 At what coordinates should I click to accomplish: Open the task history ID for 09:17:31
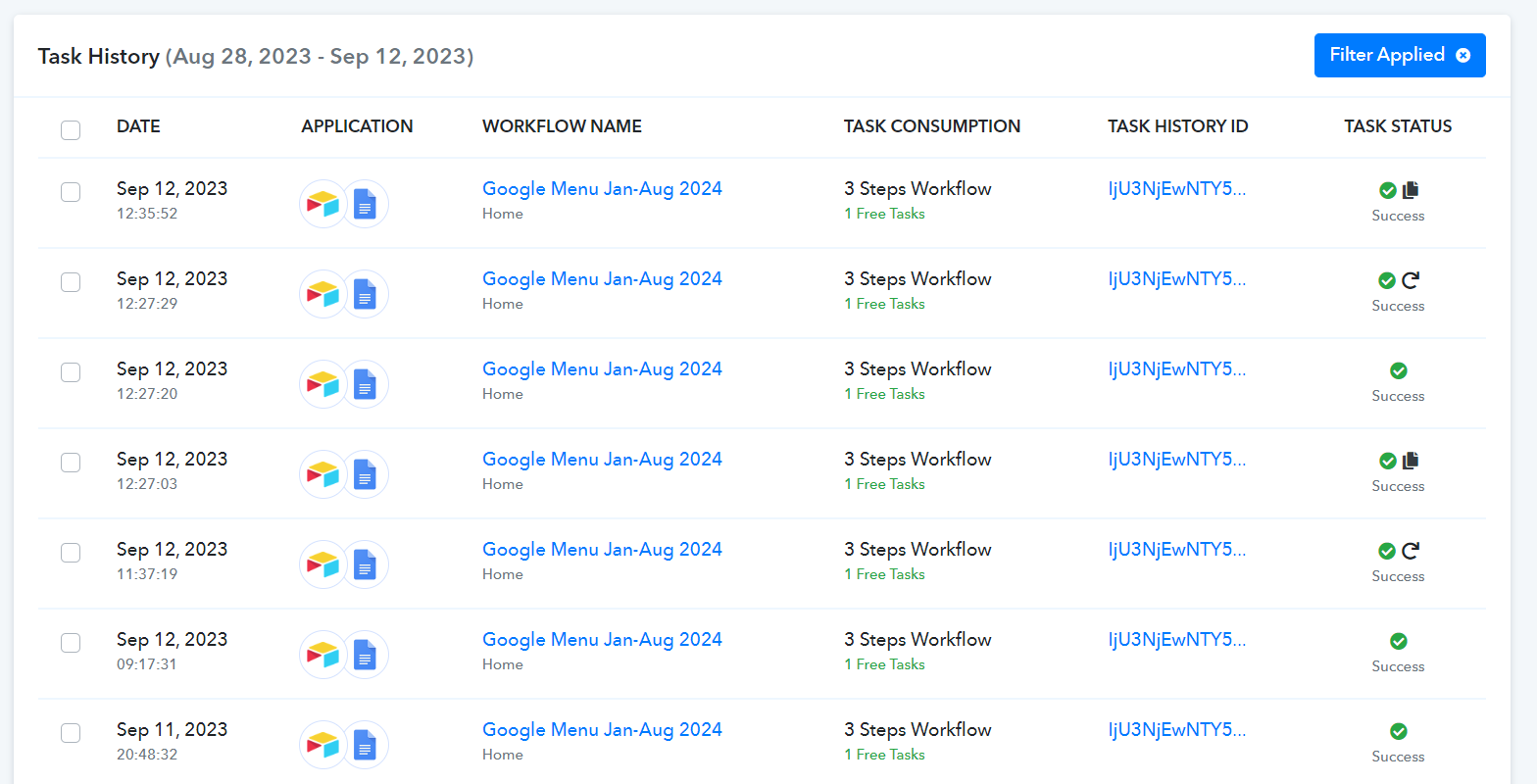[1177, 639]
